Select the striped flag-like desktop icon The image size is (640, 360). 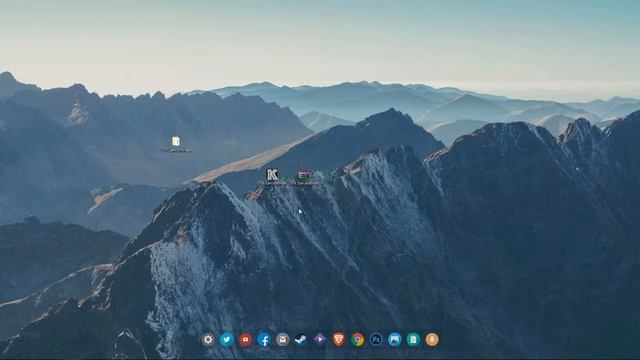304,175
